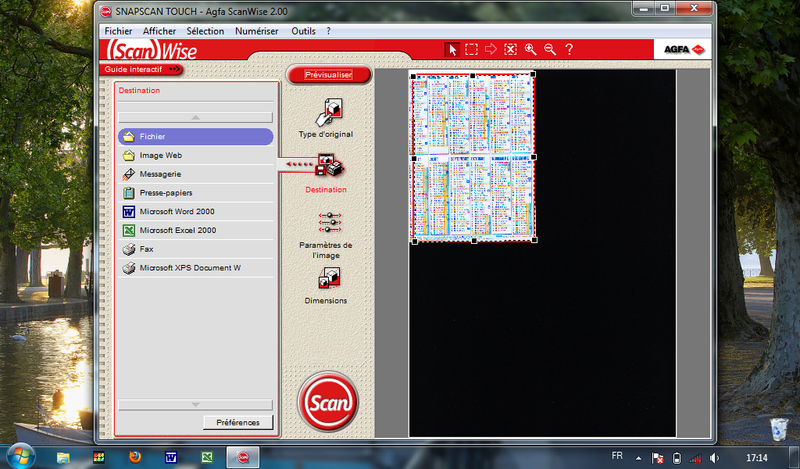Click the big red Scan button
Image resolution: width=800 pixels, height=469 pixels.
(328, 402)
